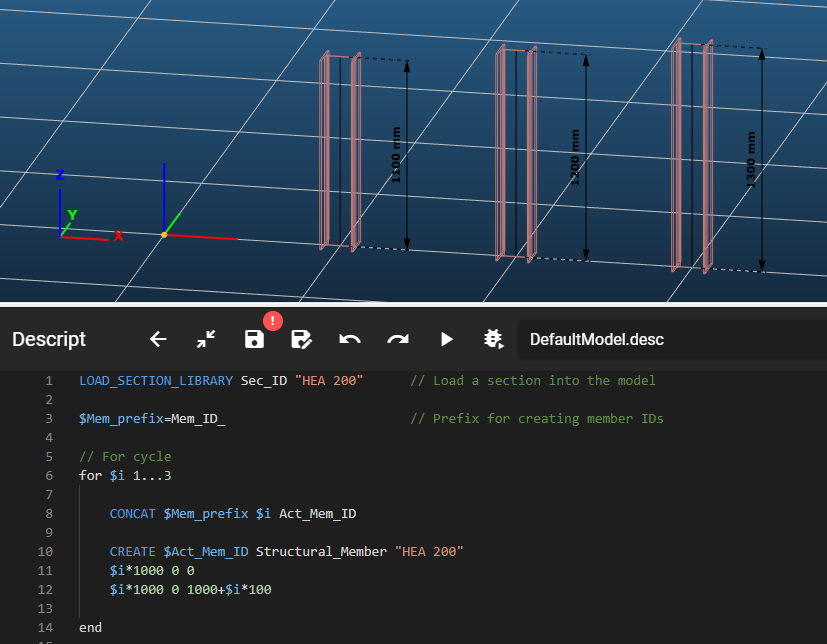
Task: Click the $Mem_prefix variable on line 3
Action: click(121, 419)
